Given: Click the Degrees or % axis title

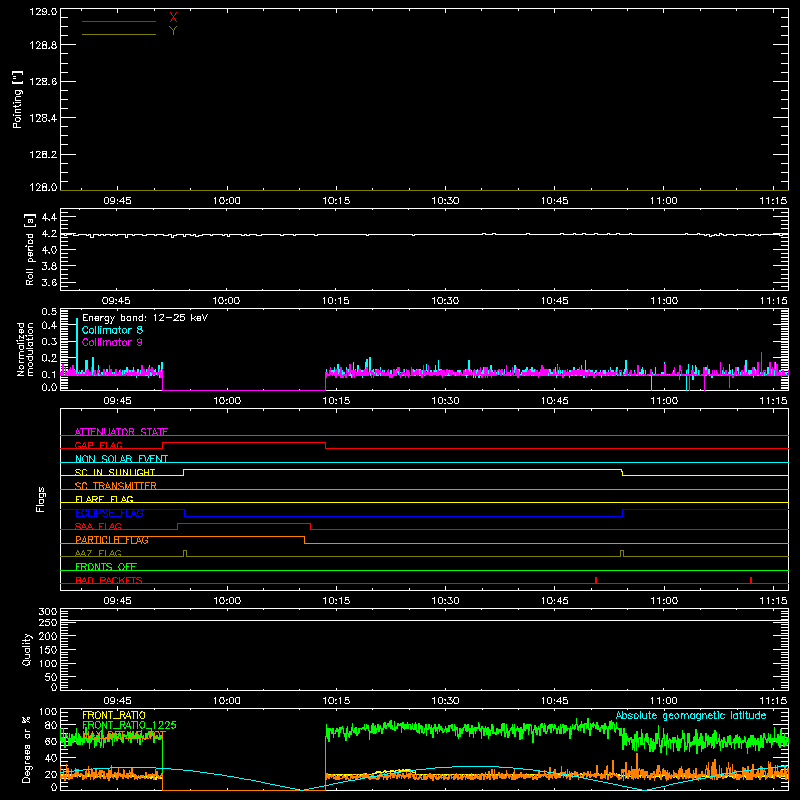Looking at the screenshot, I should click(27, 749).
